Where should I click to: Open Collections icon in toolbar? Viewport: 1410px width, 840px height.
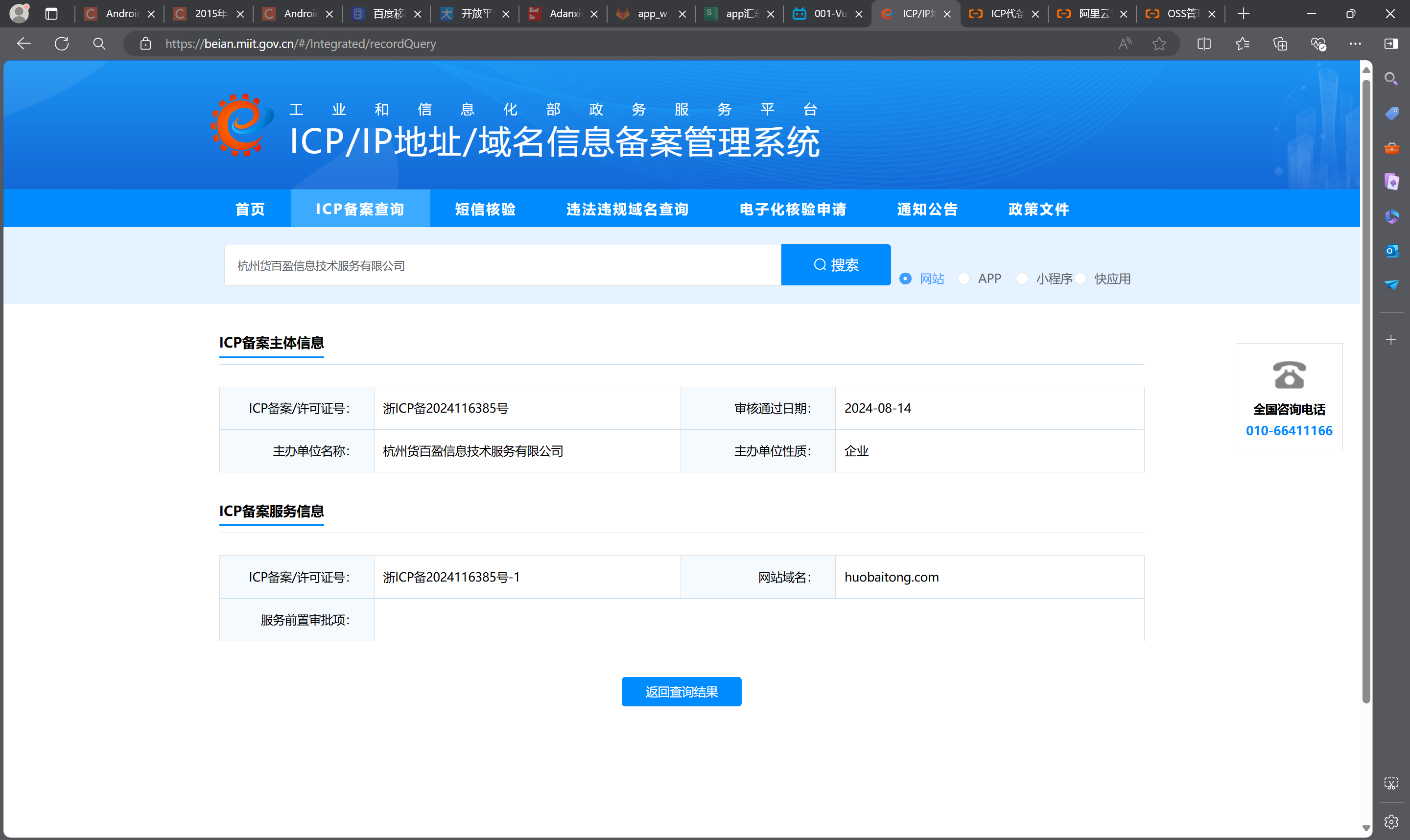coord(1280,44)
